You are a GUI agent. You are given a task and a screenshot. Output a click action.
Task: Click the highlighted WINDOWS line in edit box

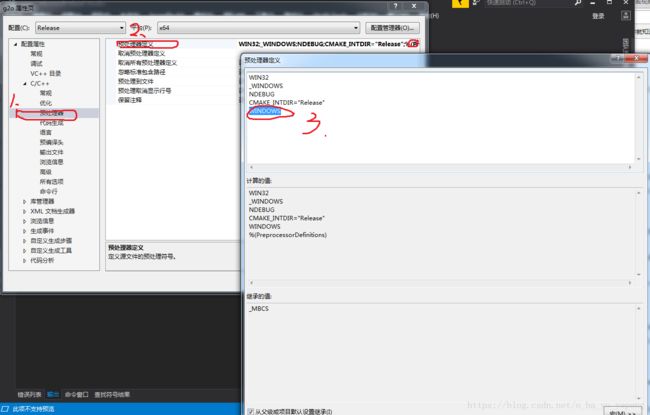pyautogui.click(x=265, y=111)
